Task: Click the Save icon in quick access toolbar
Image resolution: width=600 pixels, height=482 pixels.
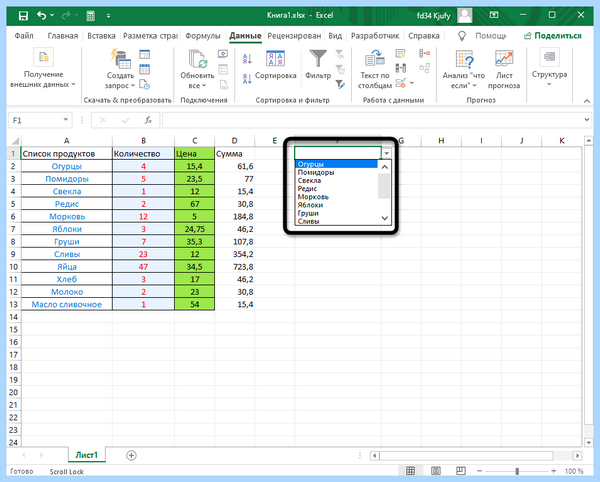Action: [23, 16]
